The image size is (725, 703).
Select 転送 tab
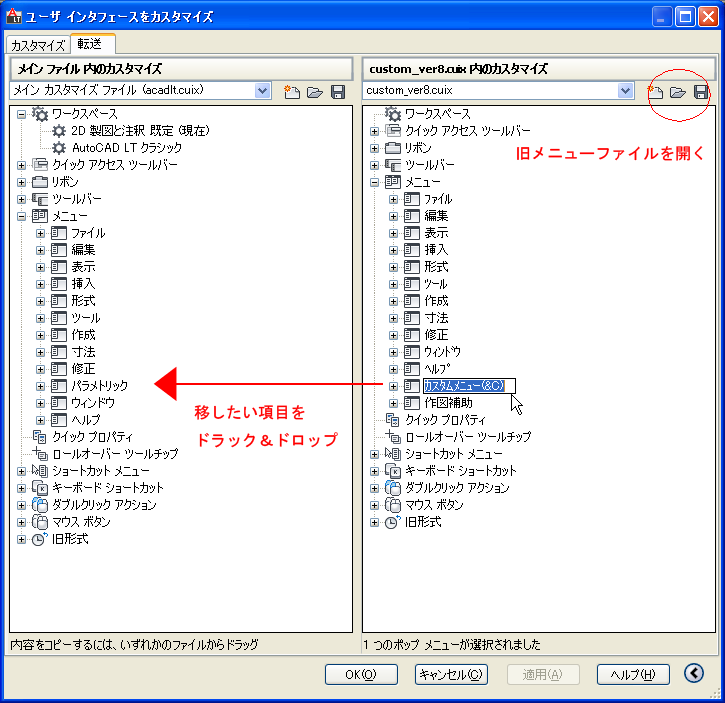(92, 43)
